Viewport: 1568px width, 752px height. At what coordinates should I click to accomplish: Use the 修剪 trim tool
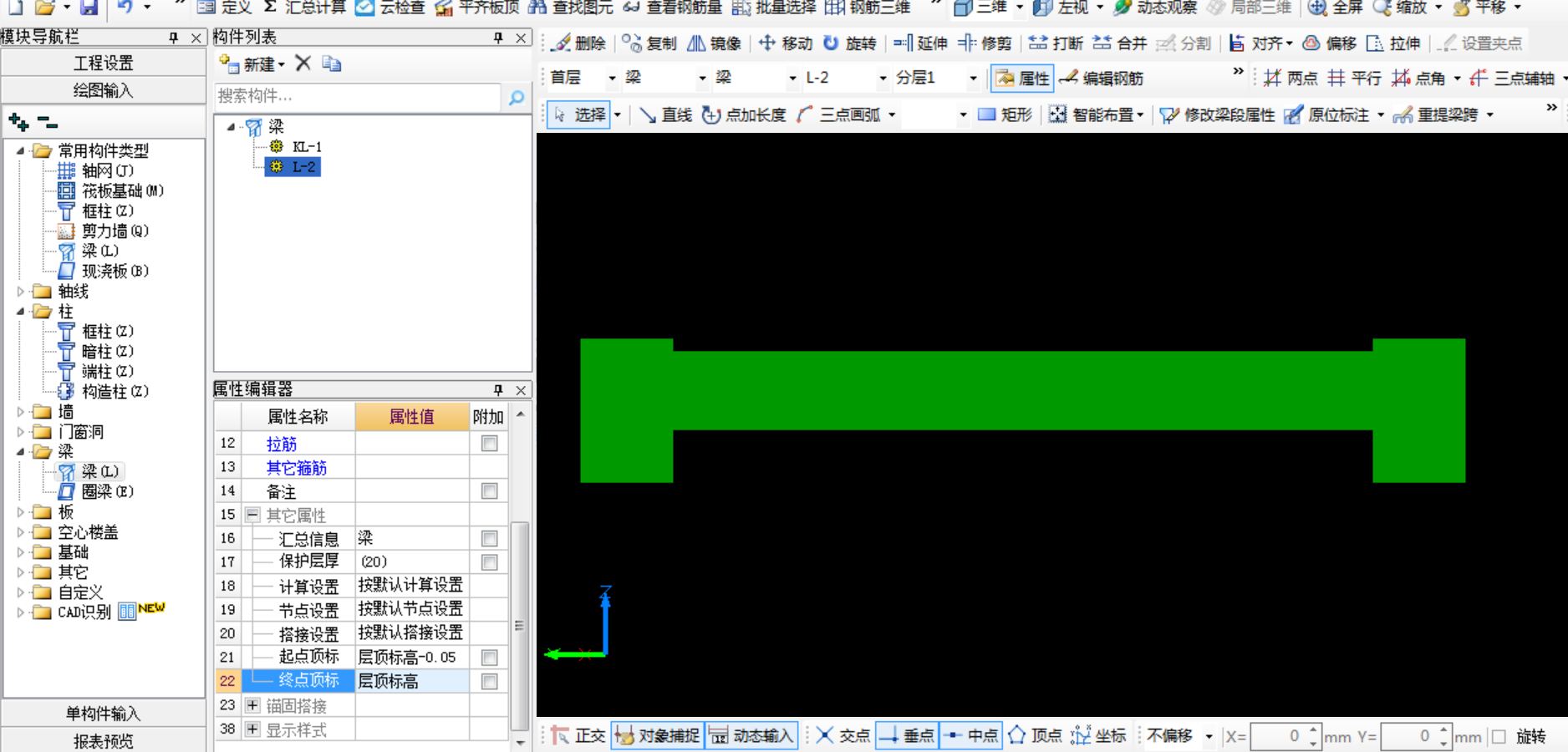pyautogui.click(x=985, y=43)
